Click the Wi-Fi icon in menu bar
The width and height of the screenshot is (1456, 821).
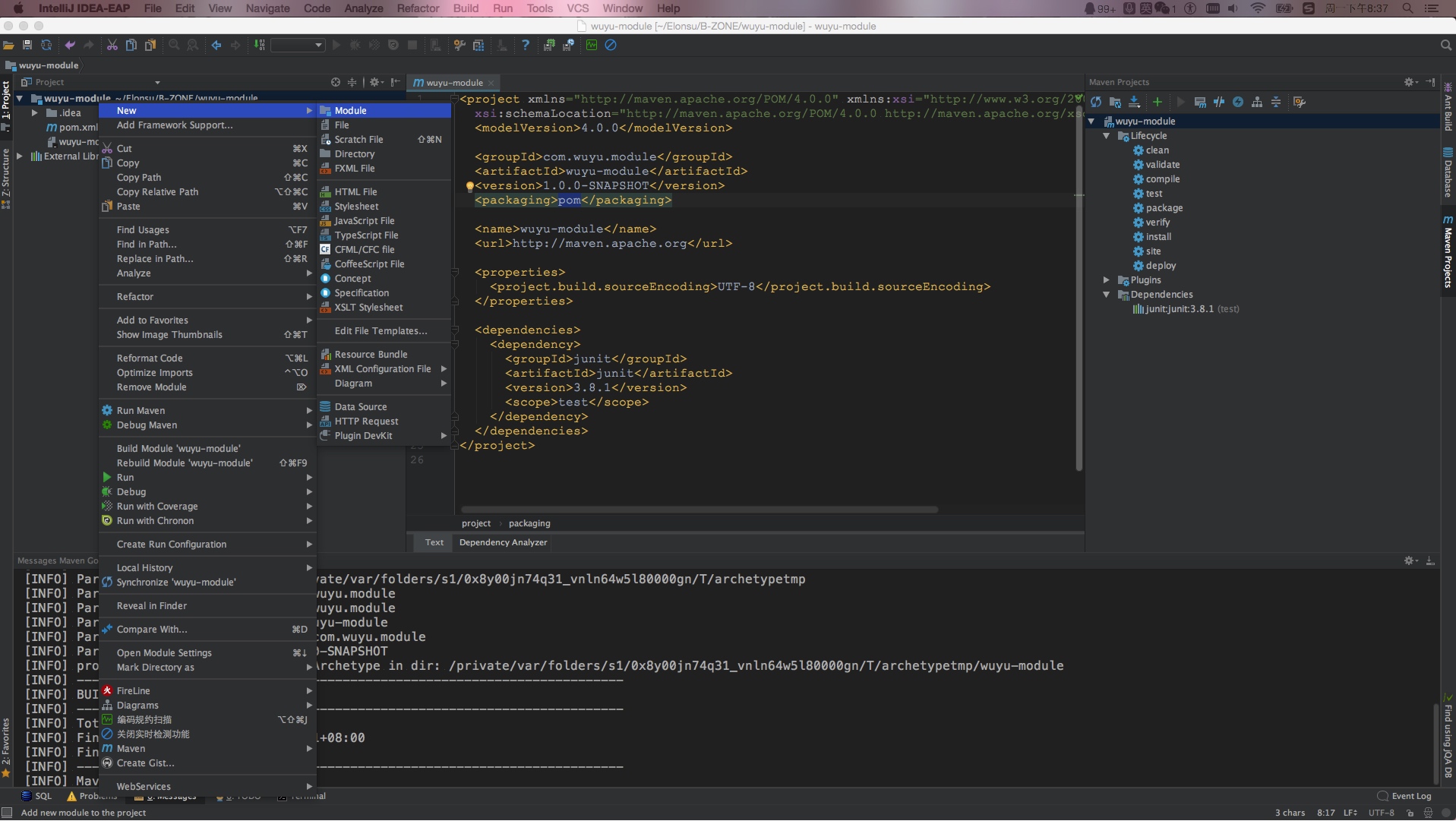[1258, 8]
